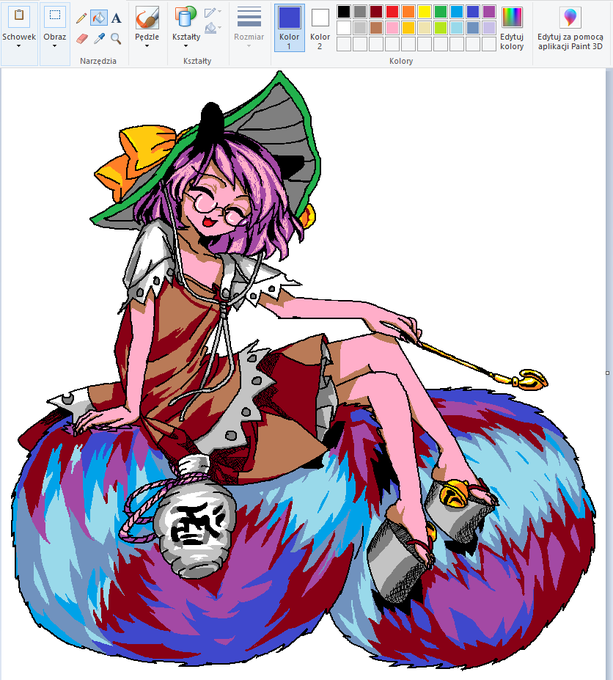Pick the dark gray color swatch
Viewport: 613px width, 680px height.
[x=360, y=12]
